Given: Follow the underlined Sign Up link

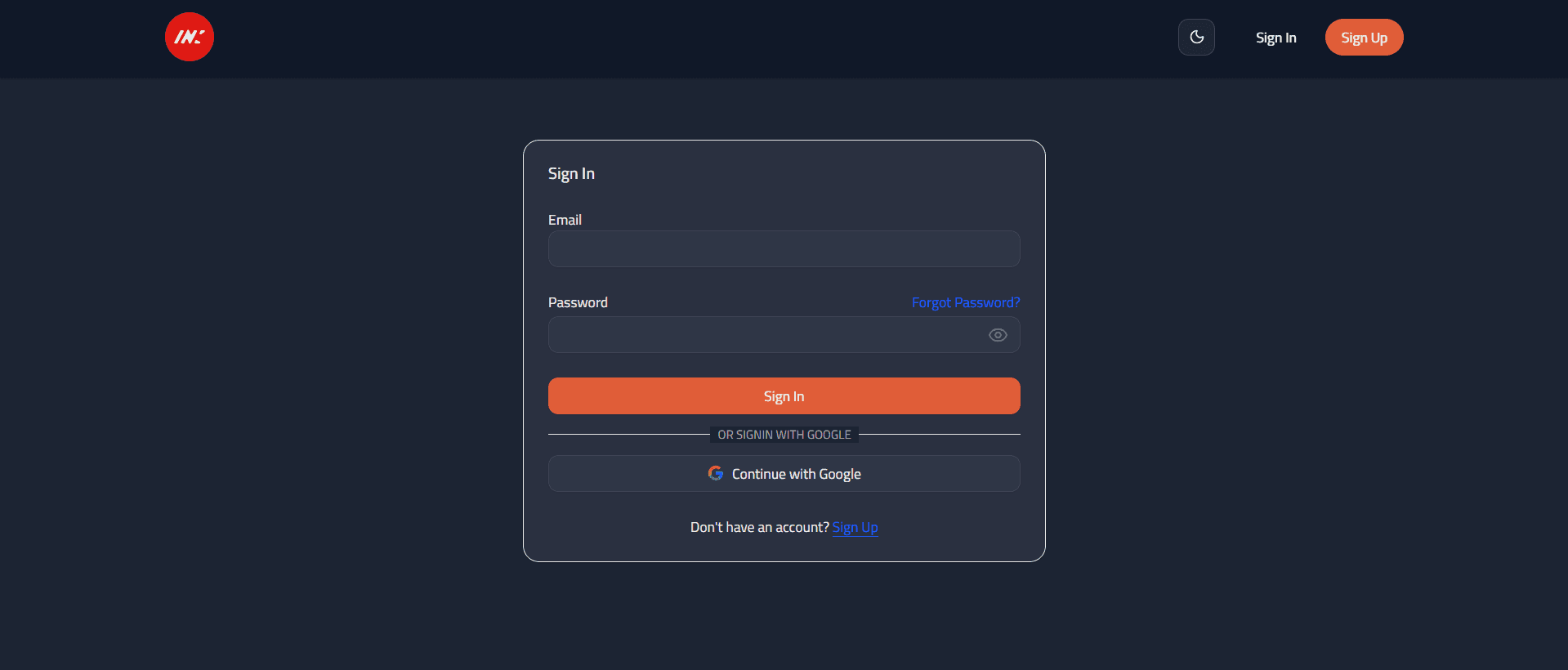Looking at the screenshot, I should 855,527.
